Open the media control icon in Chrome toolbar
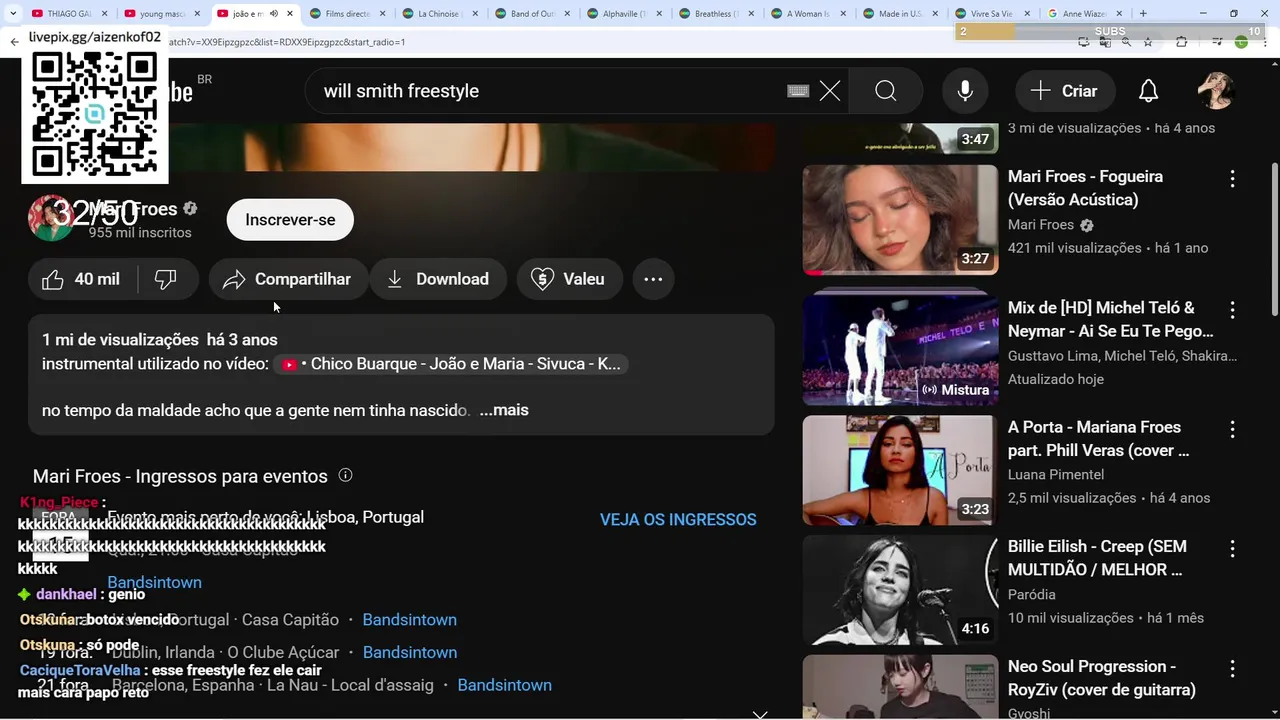 (x=1217, y=42)
